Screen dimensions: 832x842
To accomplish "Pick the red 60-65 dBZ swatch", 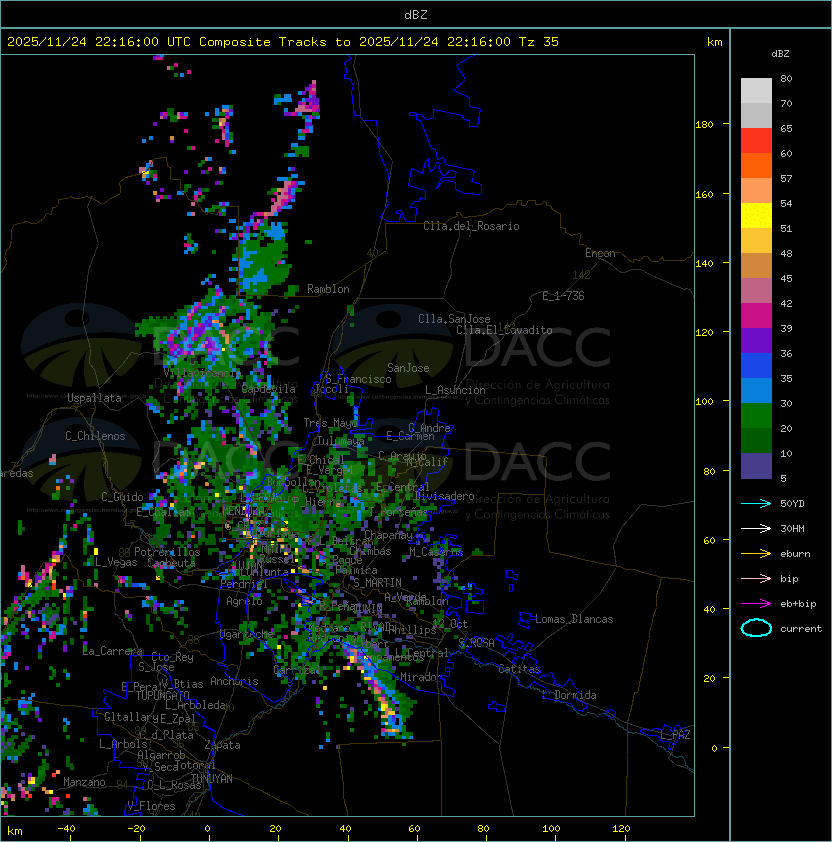I will click(x=756, y=141).
